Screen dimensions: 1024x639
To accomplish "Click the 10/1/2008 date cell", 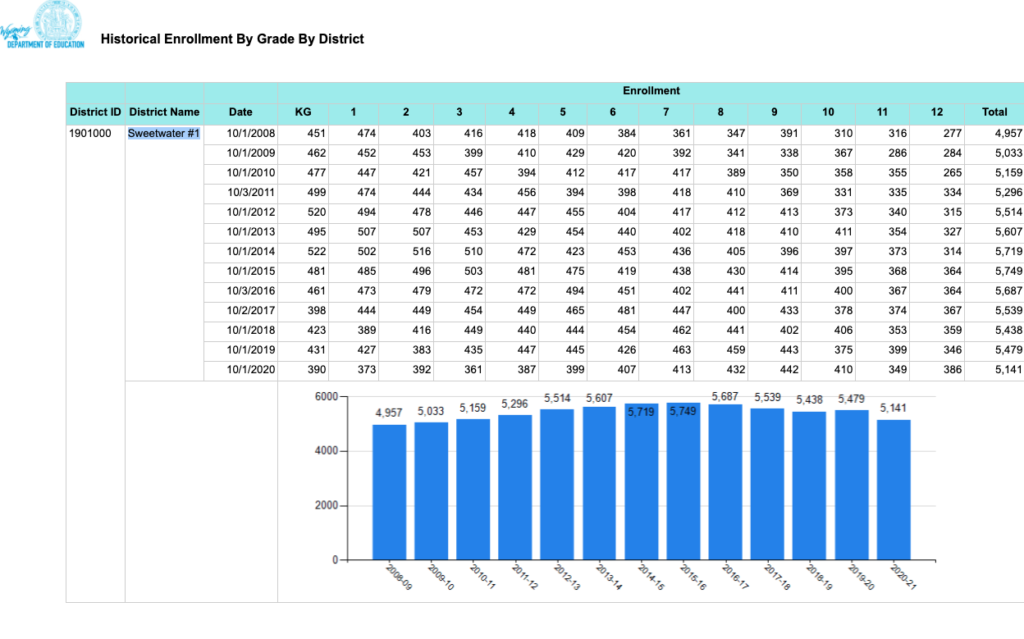I will (251, 133).
